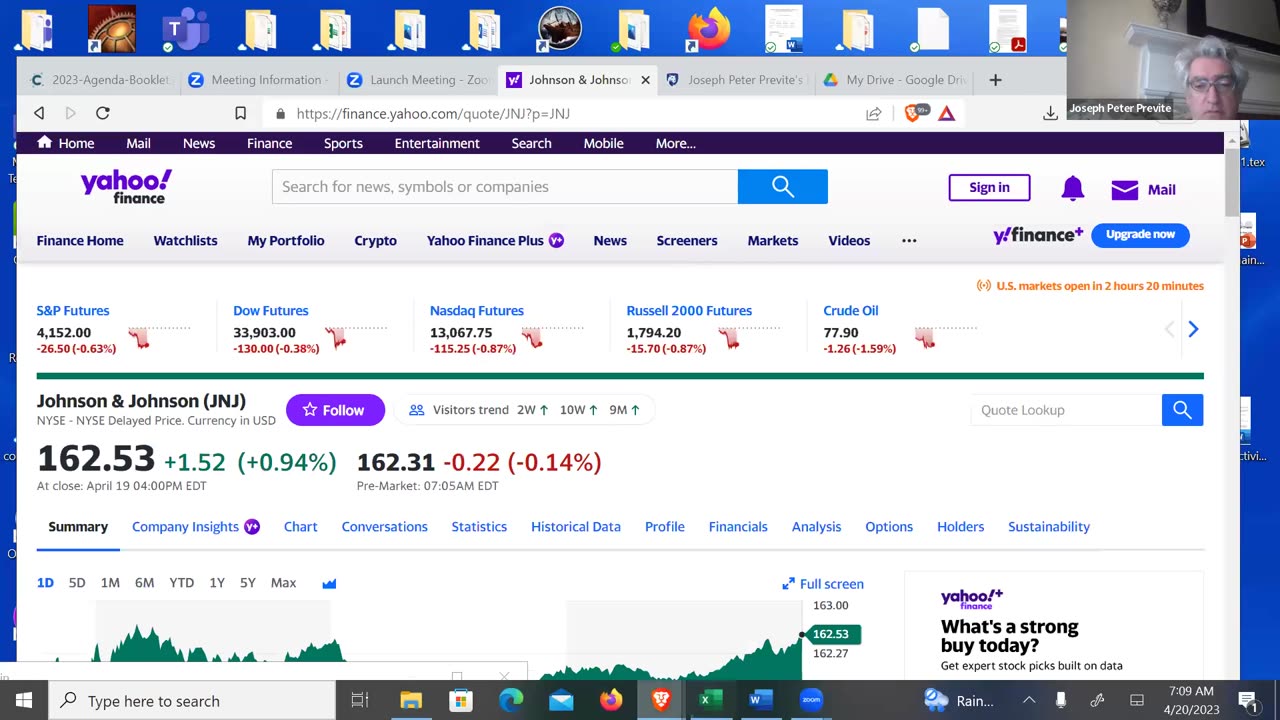
Task: Open the Profile tab
Action: point(665,527)
